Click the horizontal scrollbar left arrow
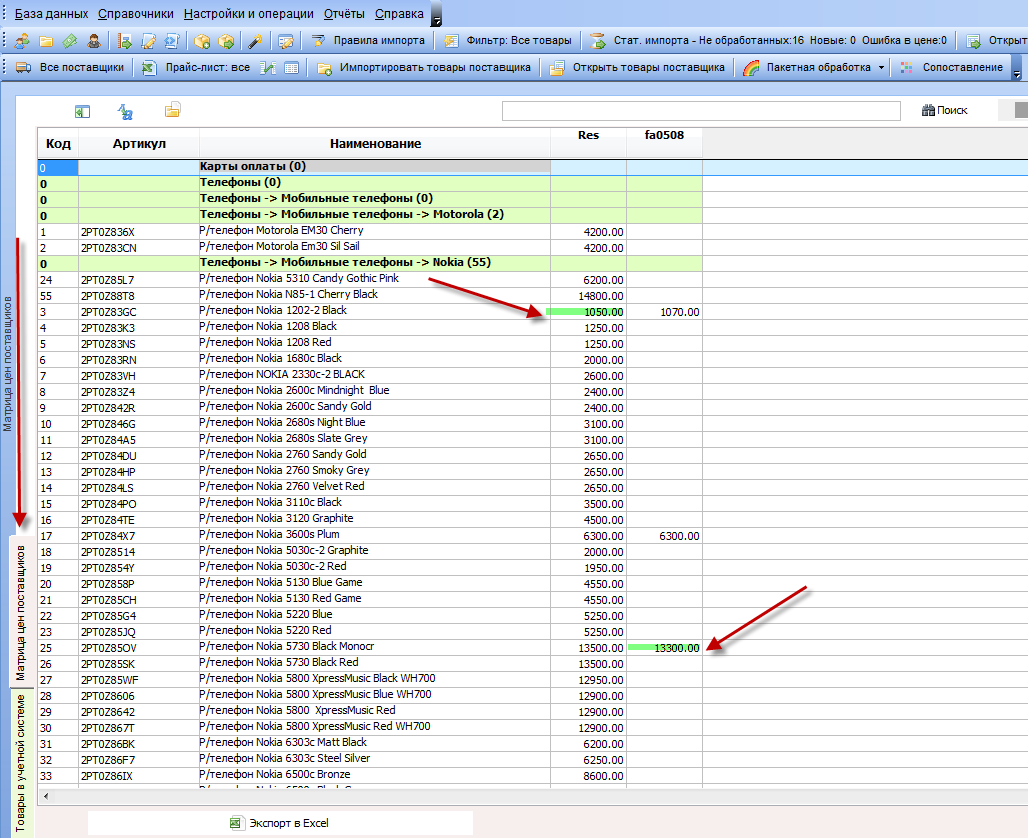 46,796
